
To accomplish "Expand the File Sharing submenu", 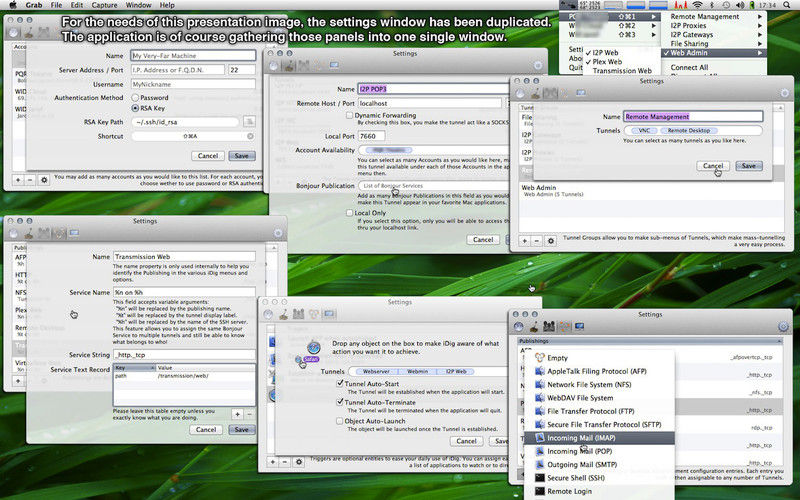I will [714, 44].
